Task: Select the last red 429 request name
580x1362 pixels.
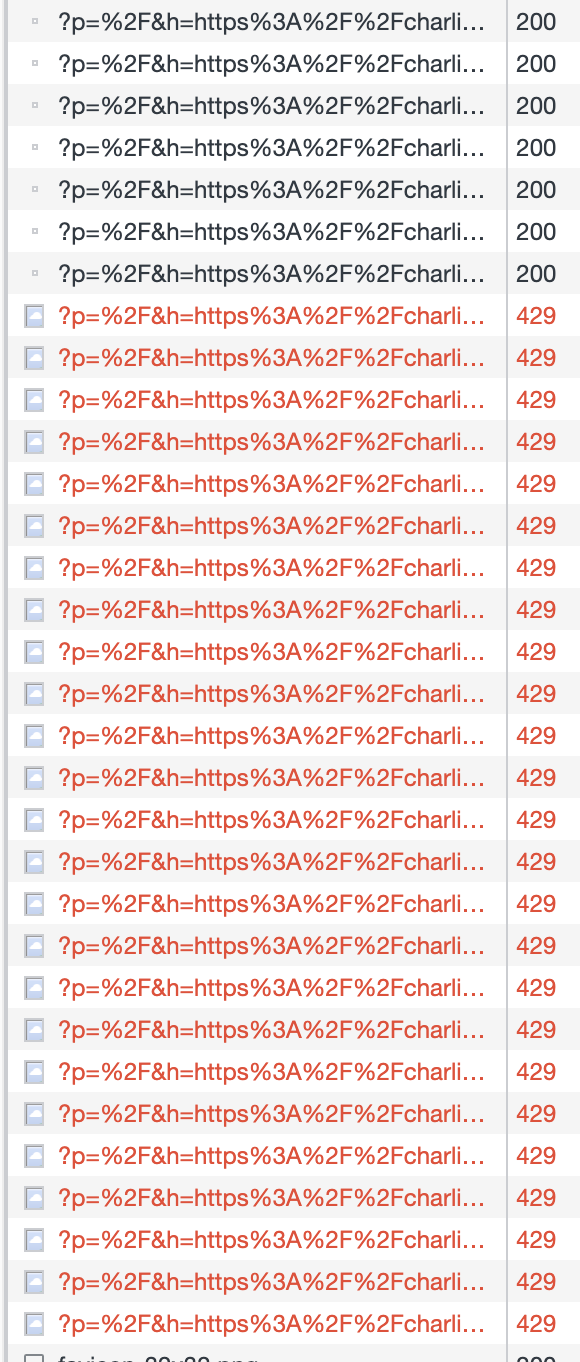Action: (x=271, y=1325)
